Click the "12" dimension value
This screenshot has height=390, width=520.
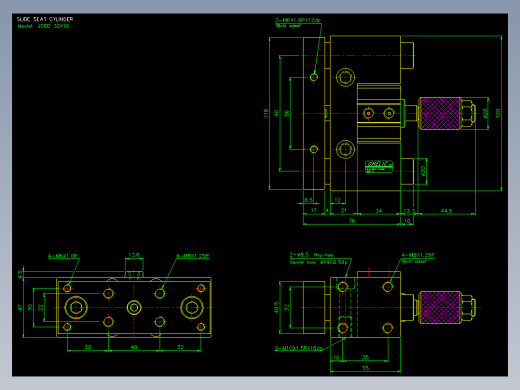[x=337, y=200]
